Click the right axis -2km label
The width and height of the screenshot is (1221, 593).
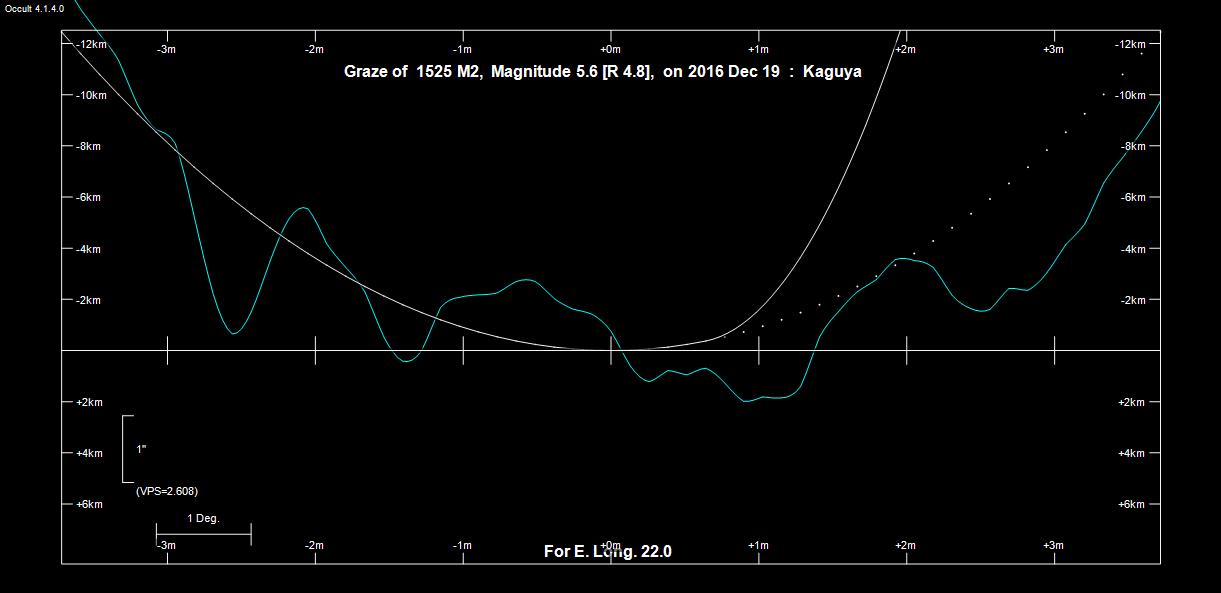(1131, 300)
